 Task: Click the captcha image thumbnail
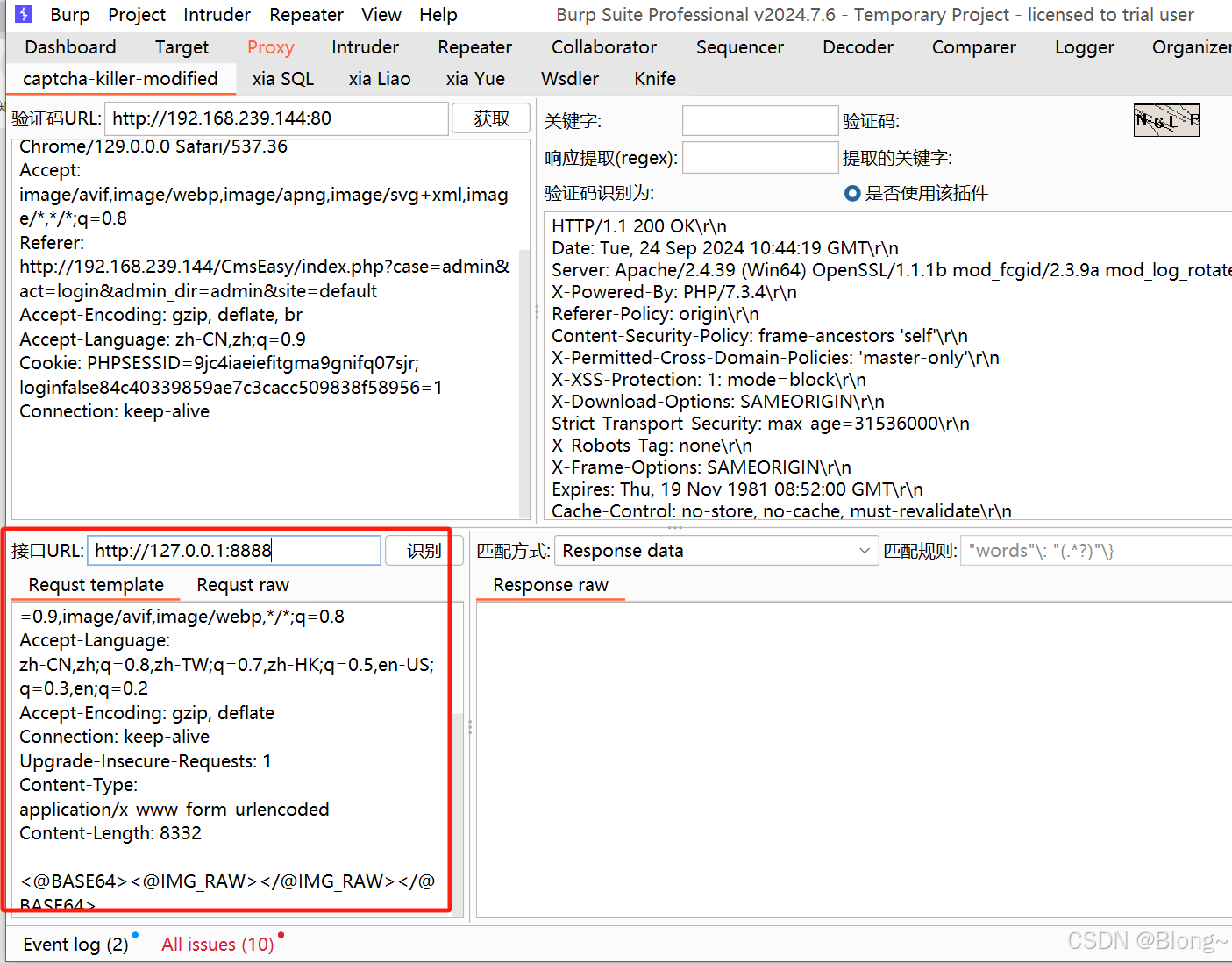1165,120
